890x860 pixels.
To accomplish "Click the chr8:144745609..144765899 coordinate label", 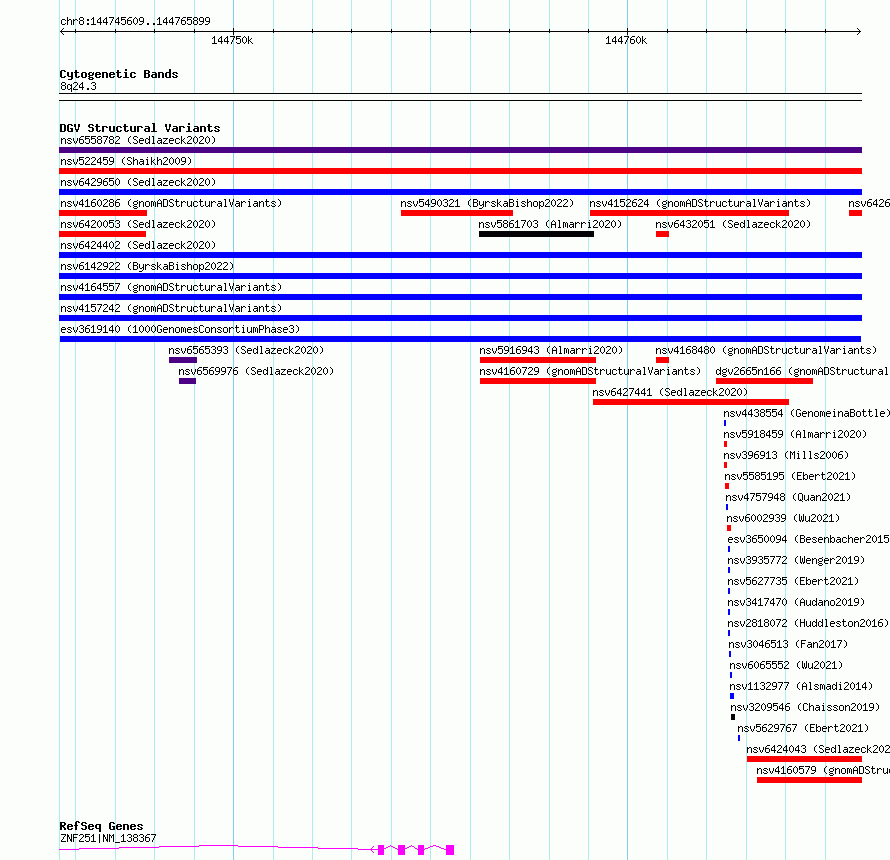I will [x=135, y=21].
